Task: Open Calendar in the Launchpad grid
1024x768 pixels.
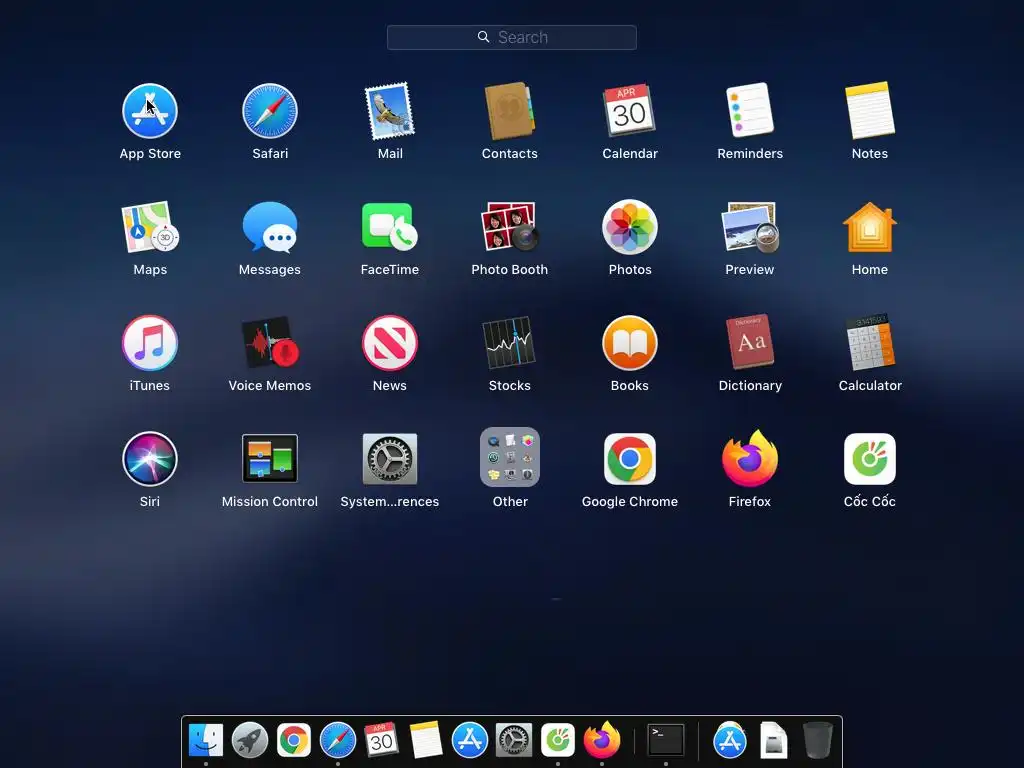Action: [x=630, y=110]
